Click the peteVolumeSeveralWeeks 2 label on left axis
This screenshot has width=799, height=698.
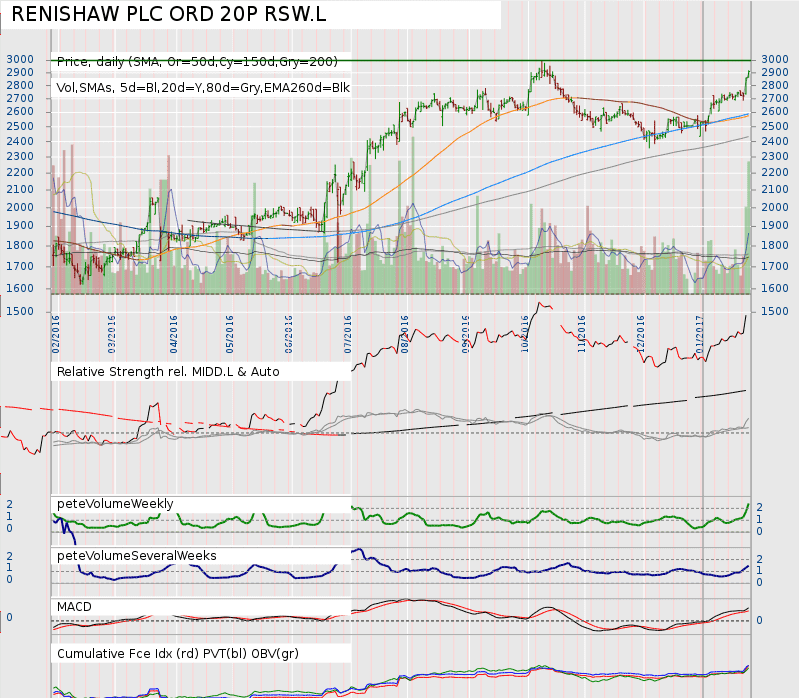tap(9, 556)
